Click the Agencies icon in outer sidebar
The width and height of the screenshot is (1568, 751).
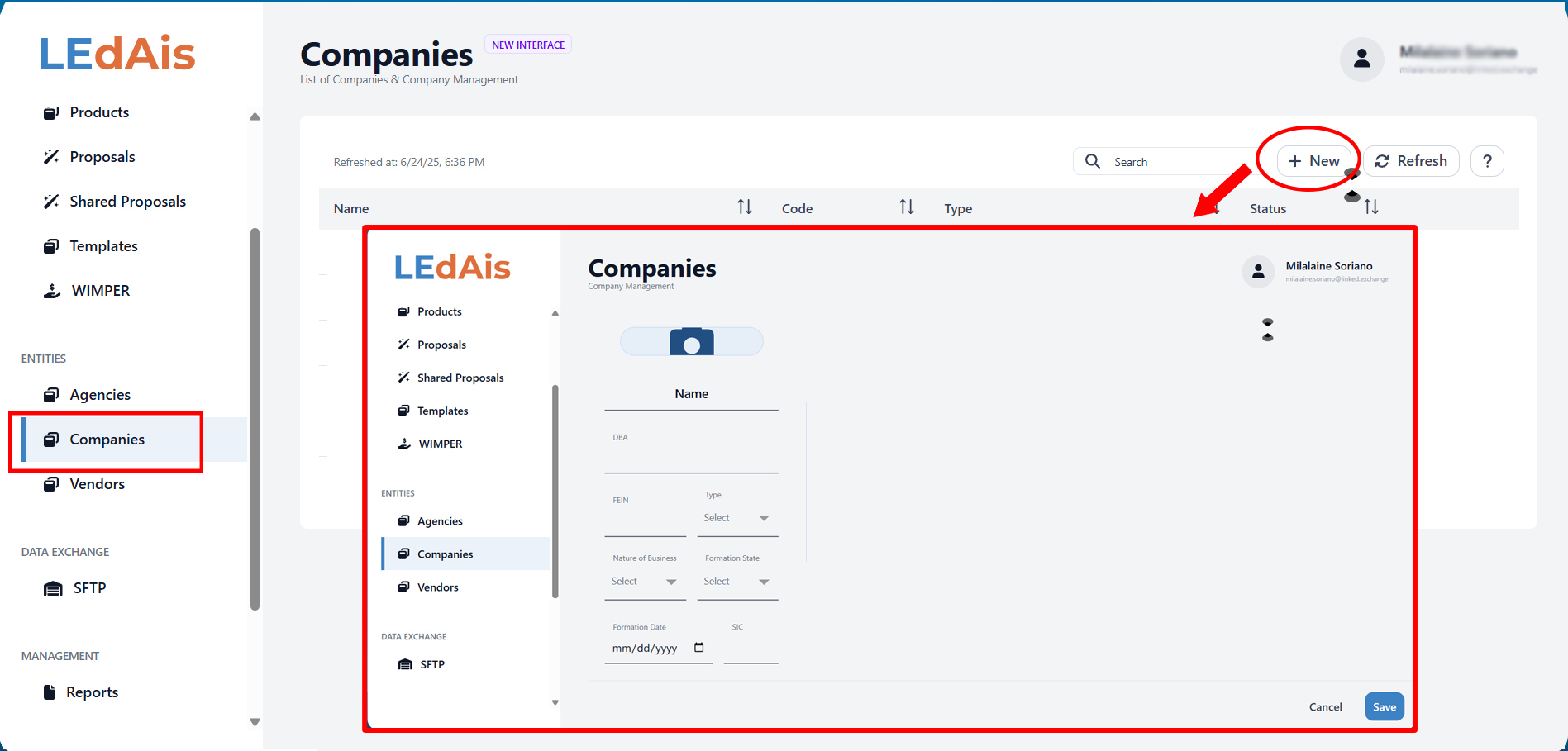pyautogui.click(x=51, y=395)
